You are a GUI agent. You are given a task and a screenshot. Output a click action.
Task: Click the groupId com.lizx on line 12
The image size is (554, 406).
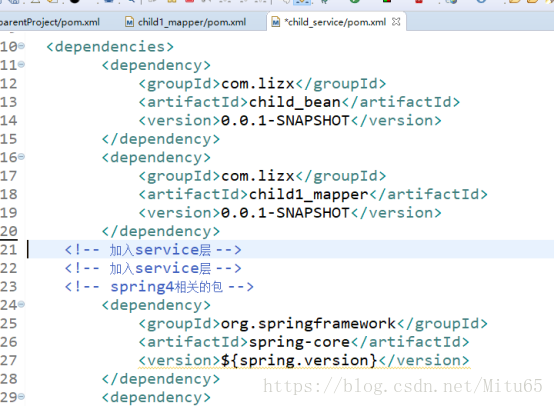tap(258, 84)
